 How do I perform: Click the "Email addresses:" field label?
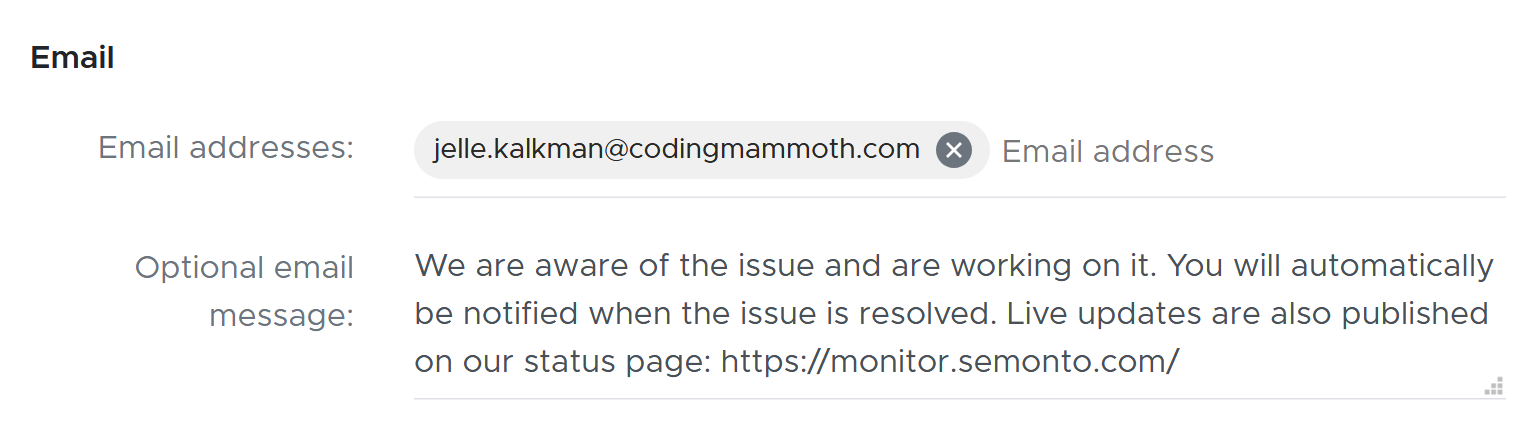tap(226, 148)
